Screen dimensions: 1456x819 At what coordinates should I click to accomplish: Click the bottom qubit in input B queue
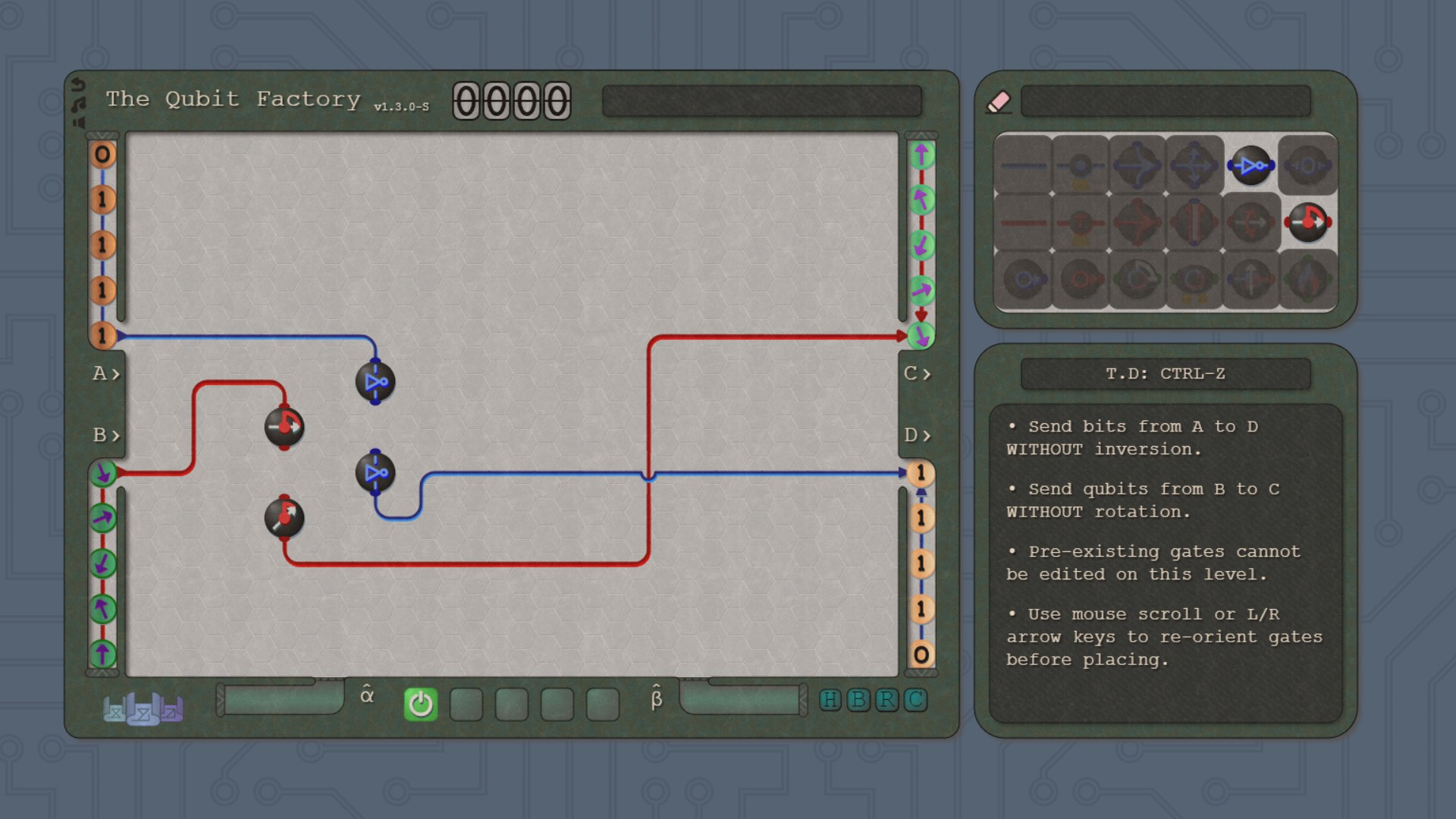[102, 654]
